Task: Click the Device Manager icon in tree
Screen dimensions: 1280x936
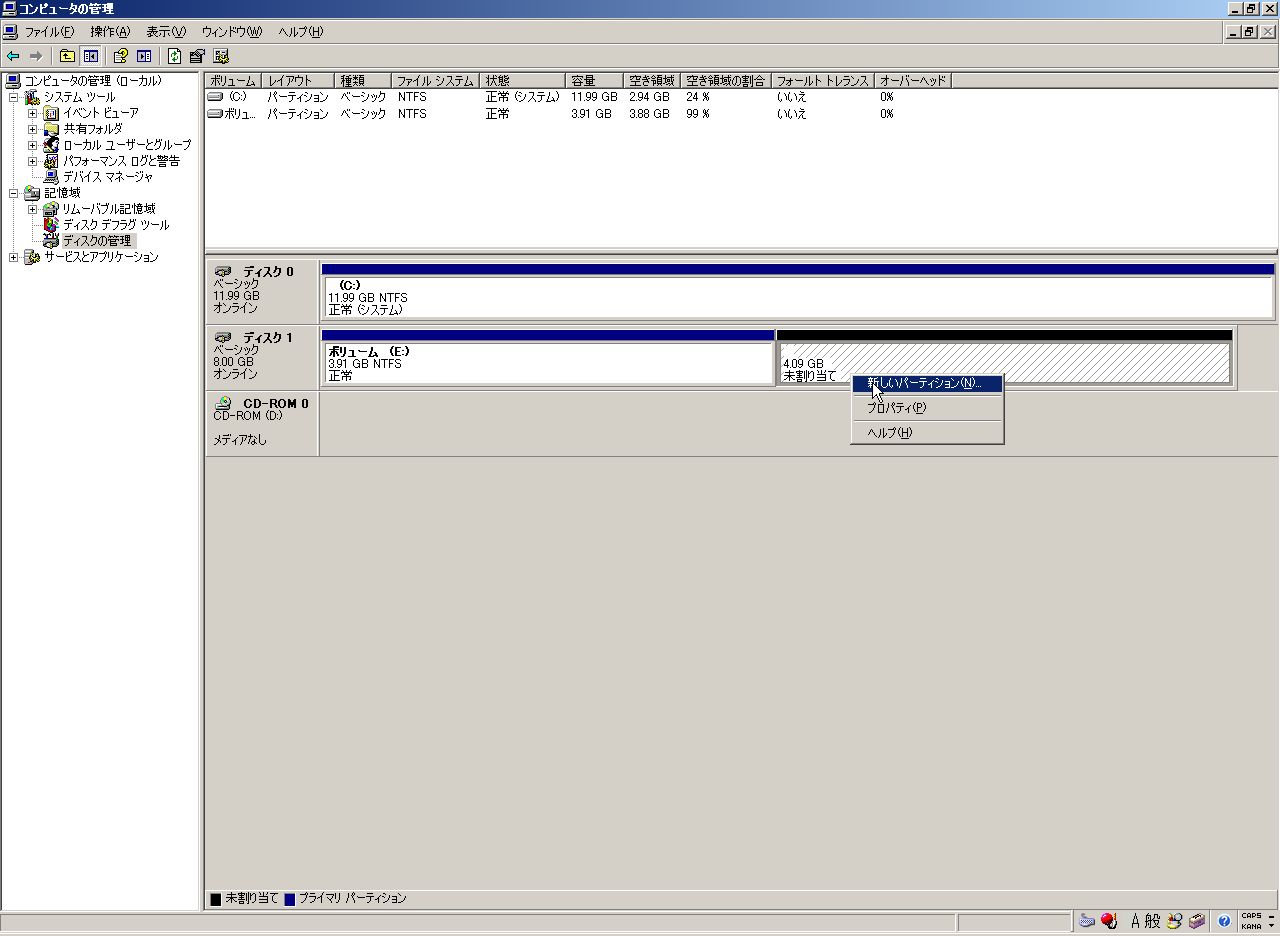Action: [x=51, y=177]
